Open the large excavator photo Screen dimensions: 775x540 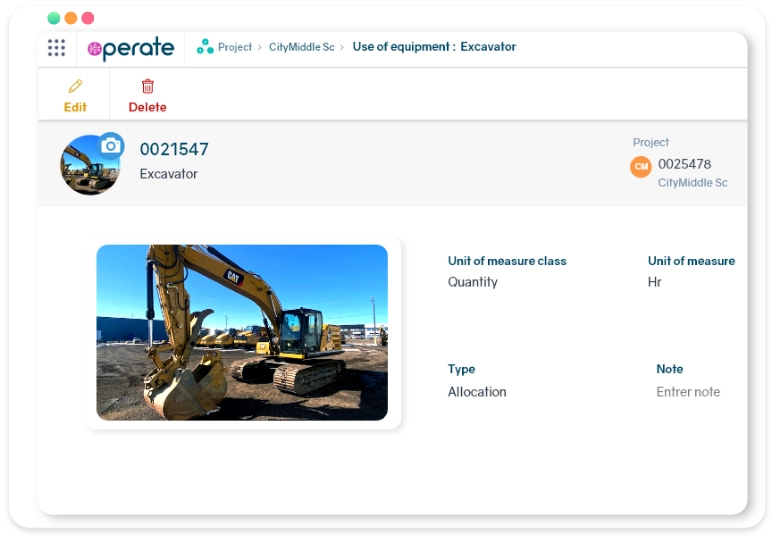click(x=242, y=332)
